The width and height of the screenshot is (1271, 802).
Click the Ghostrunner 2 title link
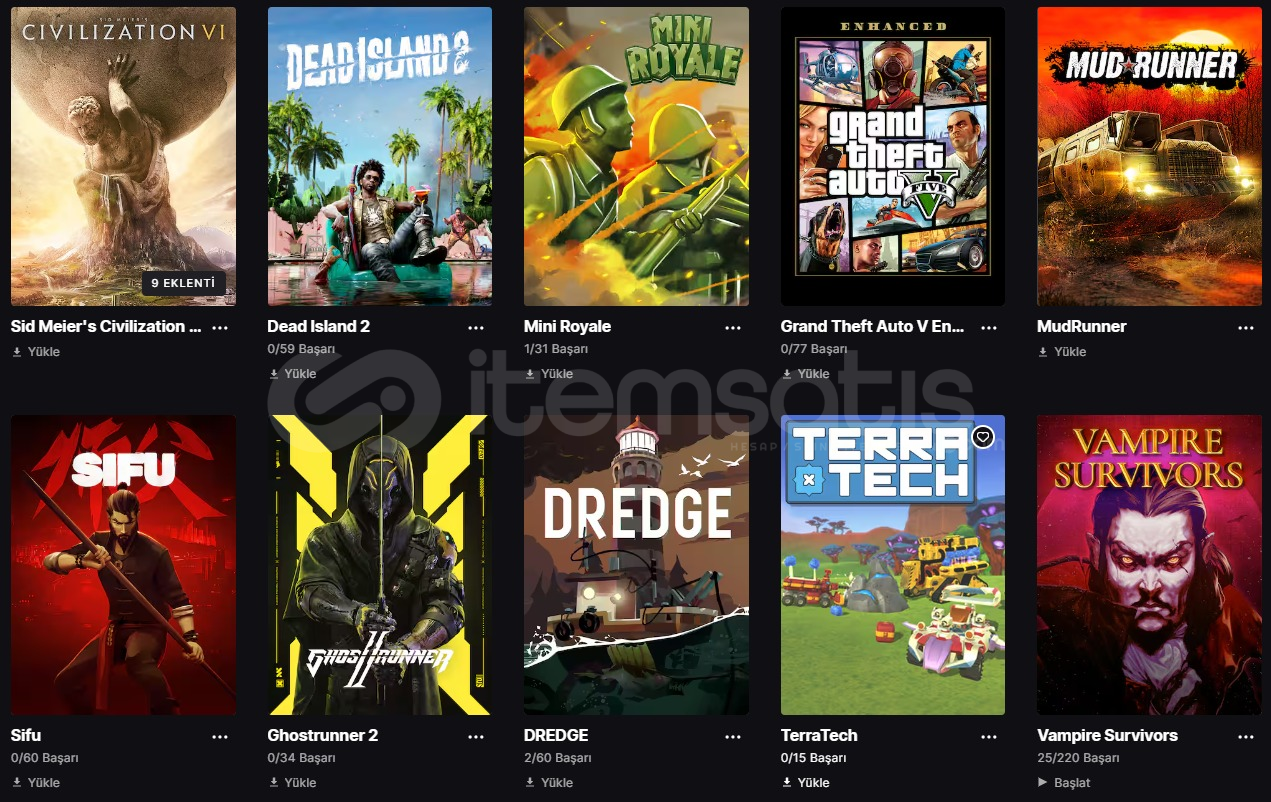pos(323,735)
